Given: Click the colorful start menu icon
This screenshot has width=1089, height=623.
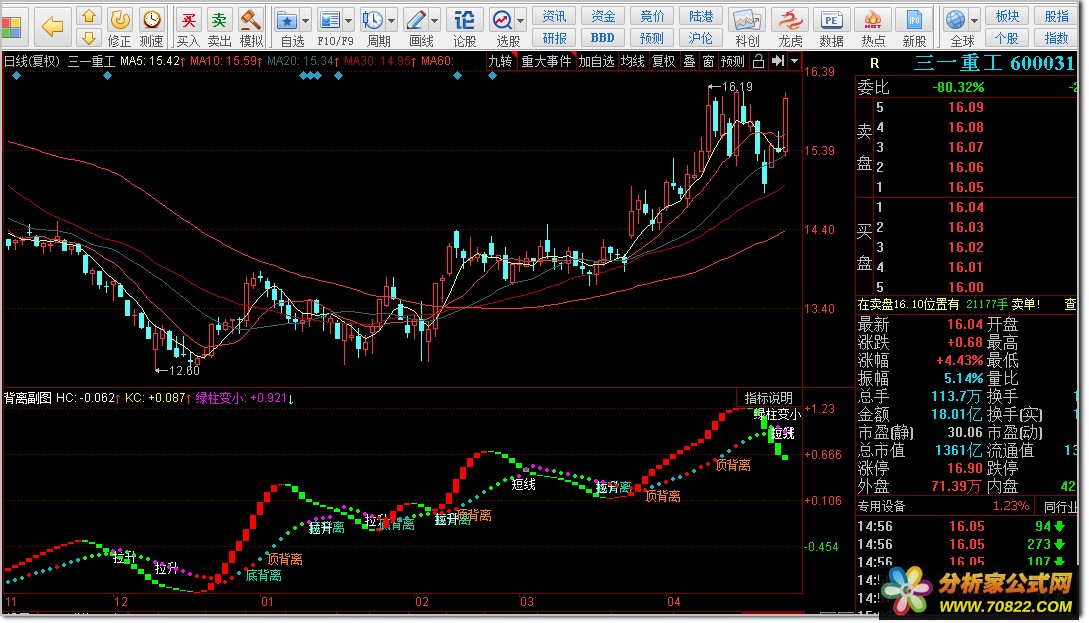Looking at the screenshot, I should tap(11, 28).
